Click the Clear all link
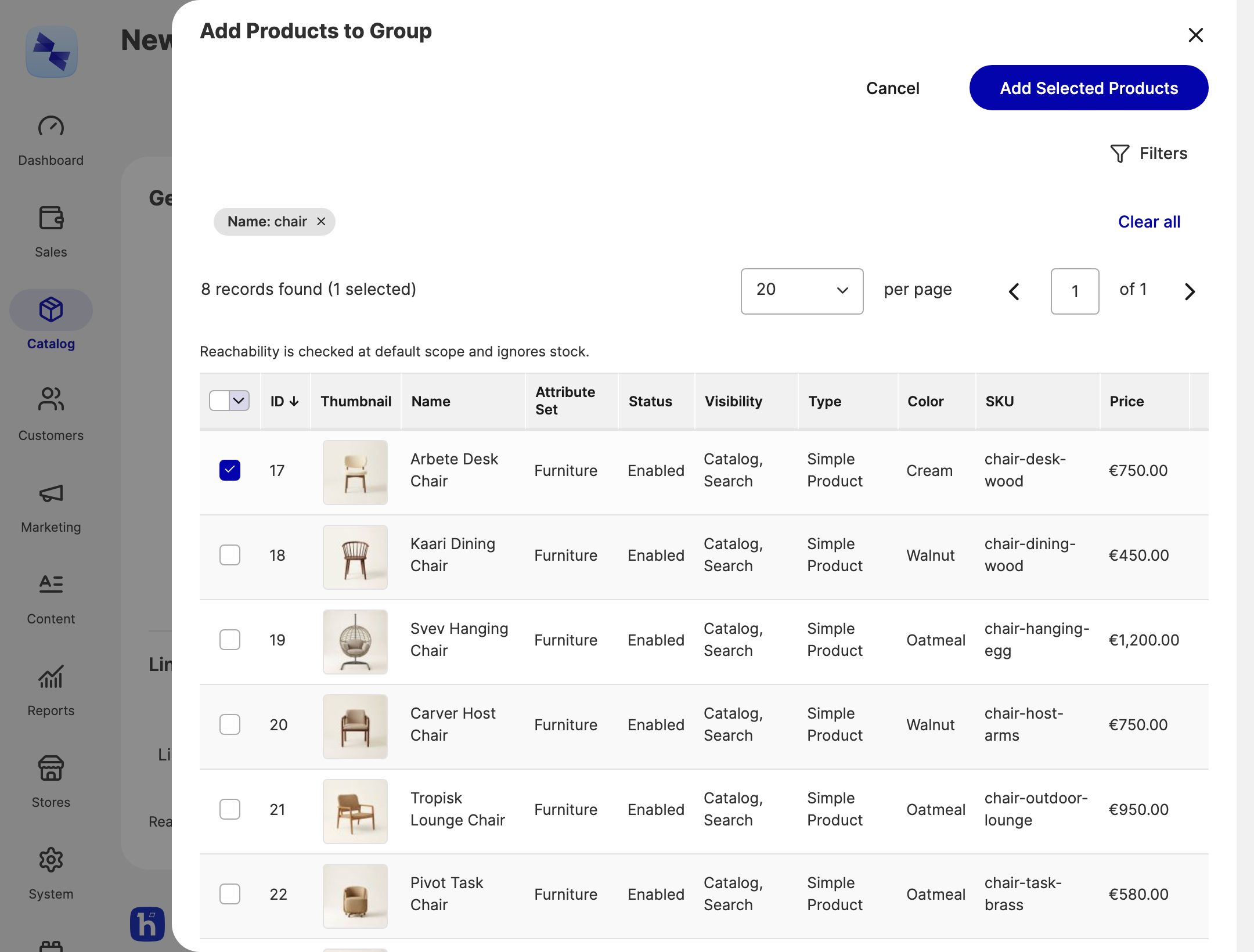Viewport: 1254px width, 952px height. (1149, 222)
